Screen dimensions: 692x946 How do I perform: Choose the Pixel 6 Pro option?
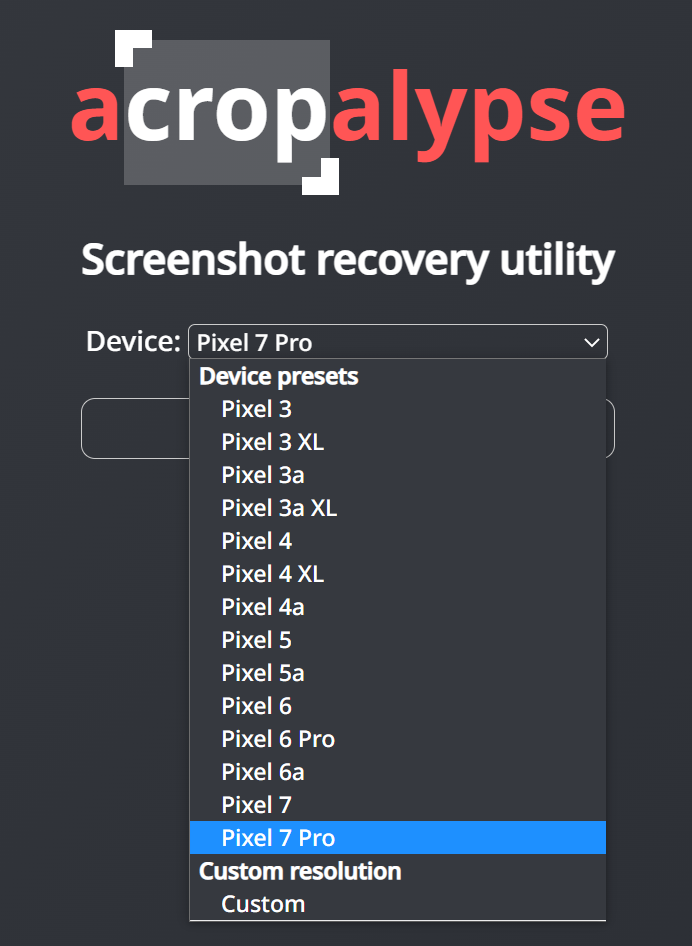point(278,739)
